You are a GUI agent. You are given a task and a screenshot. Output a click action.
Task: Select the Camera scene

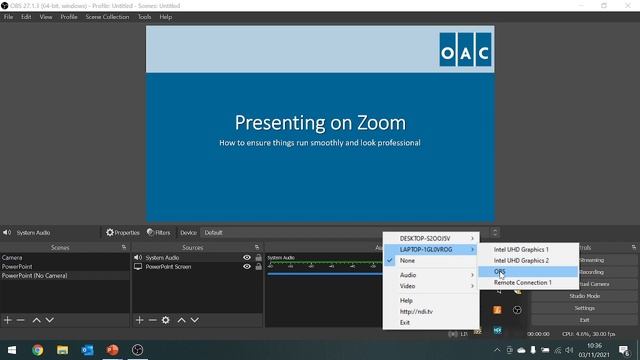click(x=65, y=258)
